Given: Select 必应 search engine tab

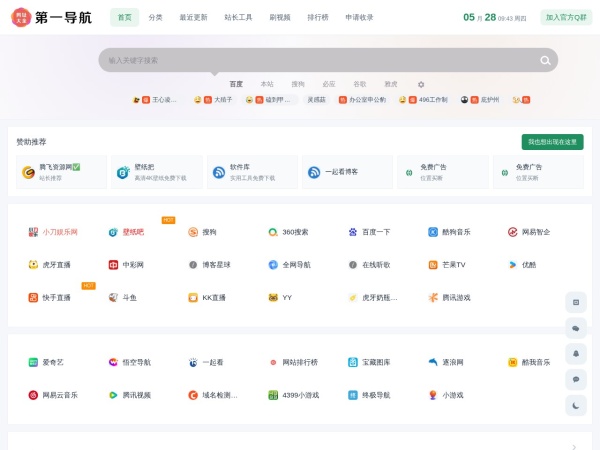Looking at the screenshot, I should (329, 84).
